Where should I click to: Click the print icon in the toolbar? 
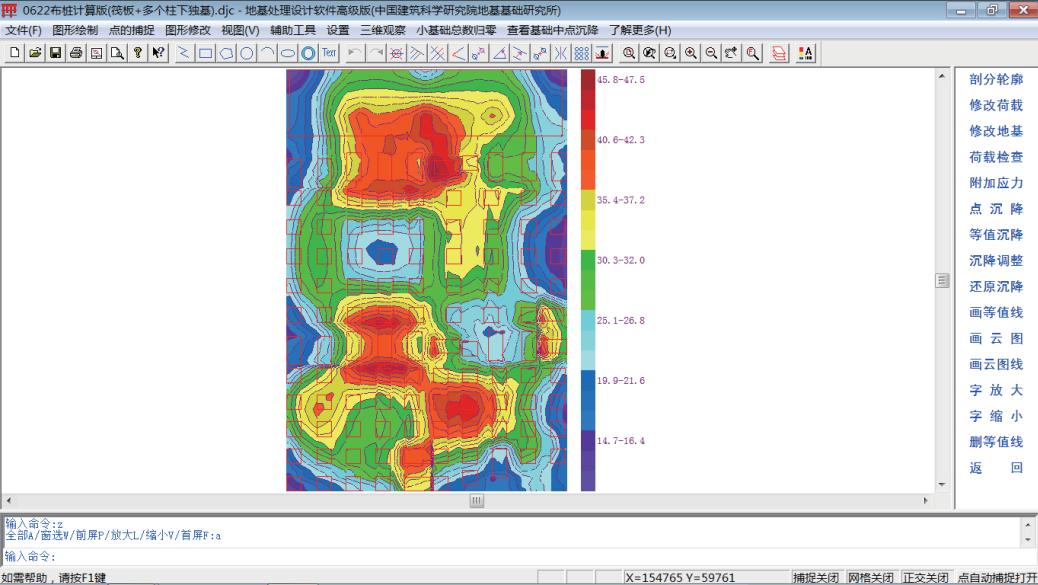[76, 53]
